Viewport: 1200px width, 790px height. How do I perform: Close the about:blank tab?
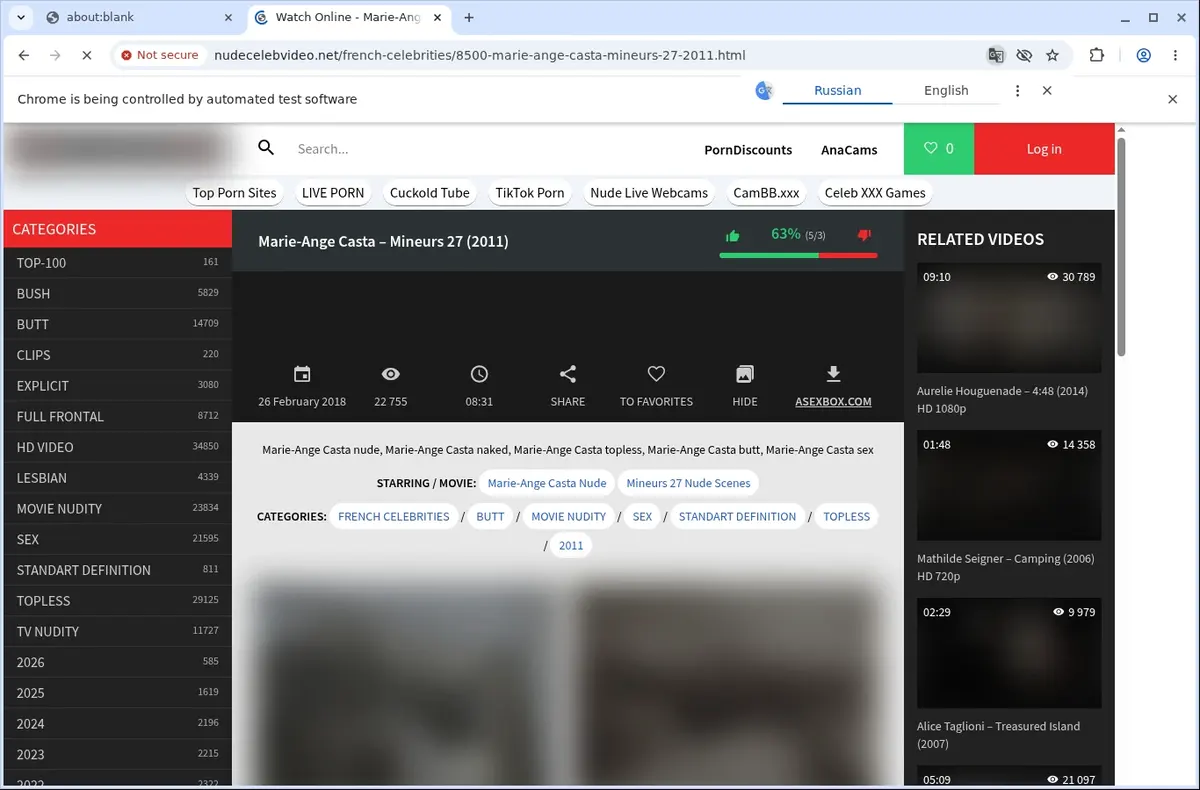click(x=228, y=17)
